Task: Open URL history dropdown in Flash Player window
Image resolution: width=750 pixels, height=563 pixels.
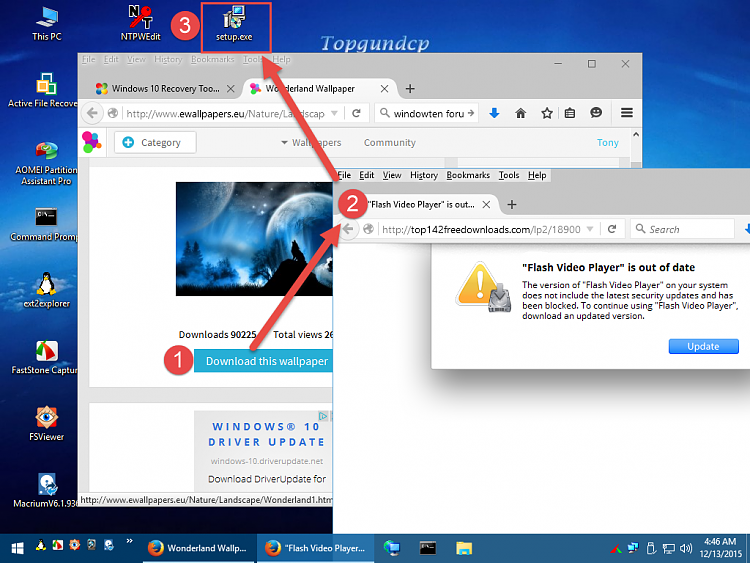Action: [x=590, y=229]
